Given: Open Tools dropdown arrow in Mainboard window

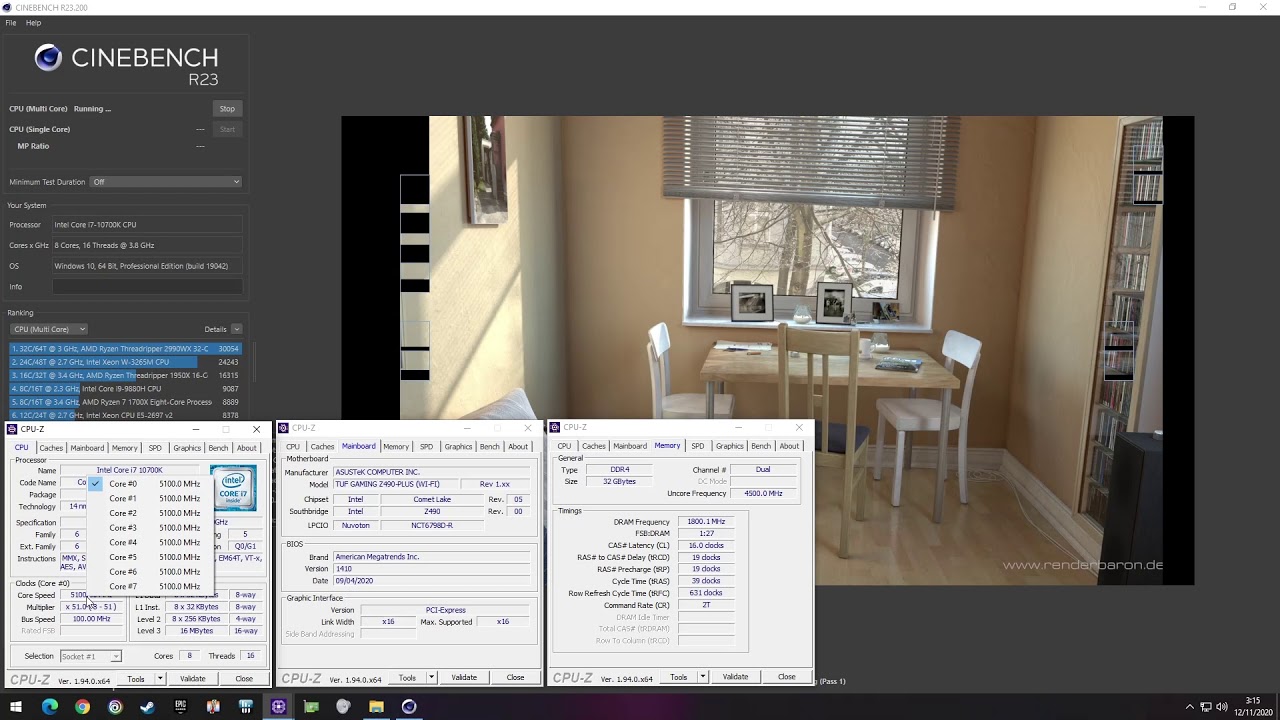Looking at the screenshot, I should tap(431, 678).
